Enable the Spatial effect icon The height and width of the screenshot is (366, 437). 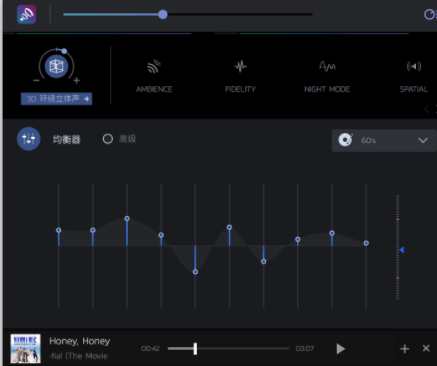tap(414, 66)
